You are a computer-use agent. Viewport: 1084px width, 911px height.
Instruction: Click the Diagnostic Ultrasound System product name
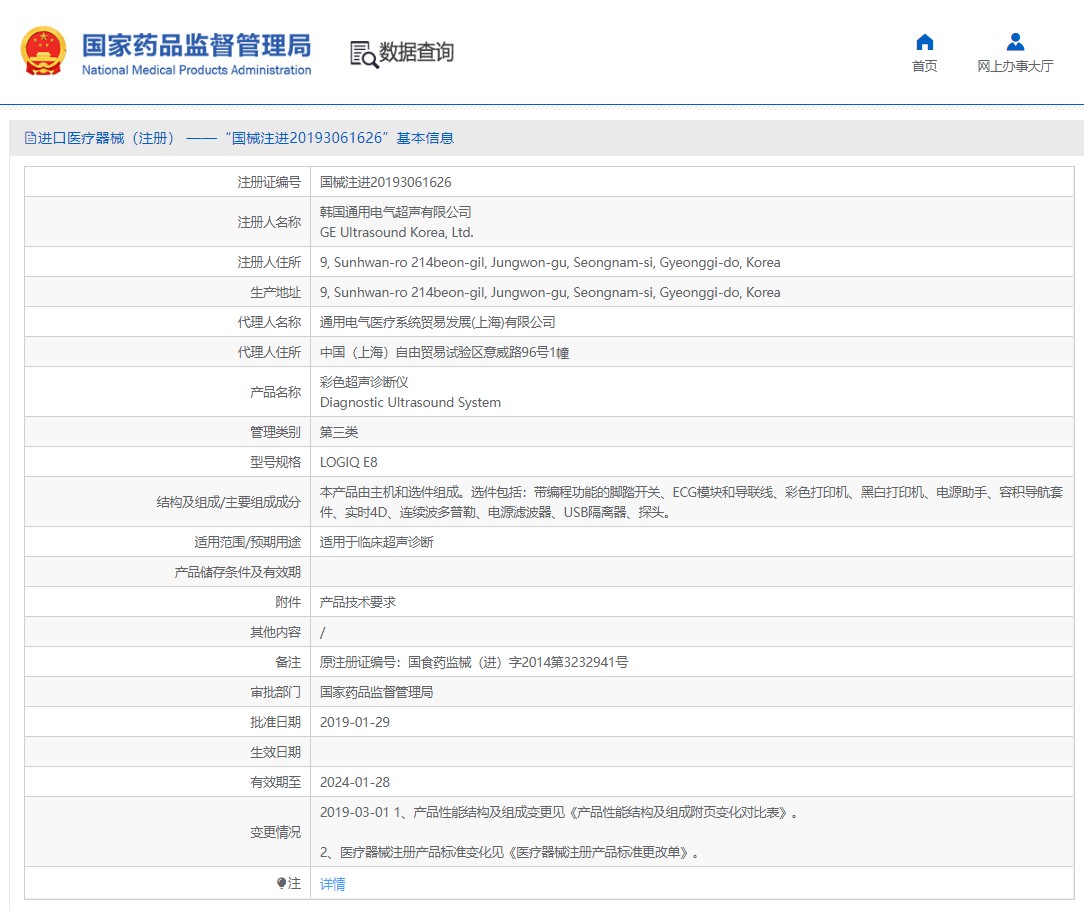click(410, 402)
